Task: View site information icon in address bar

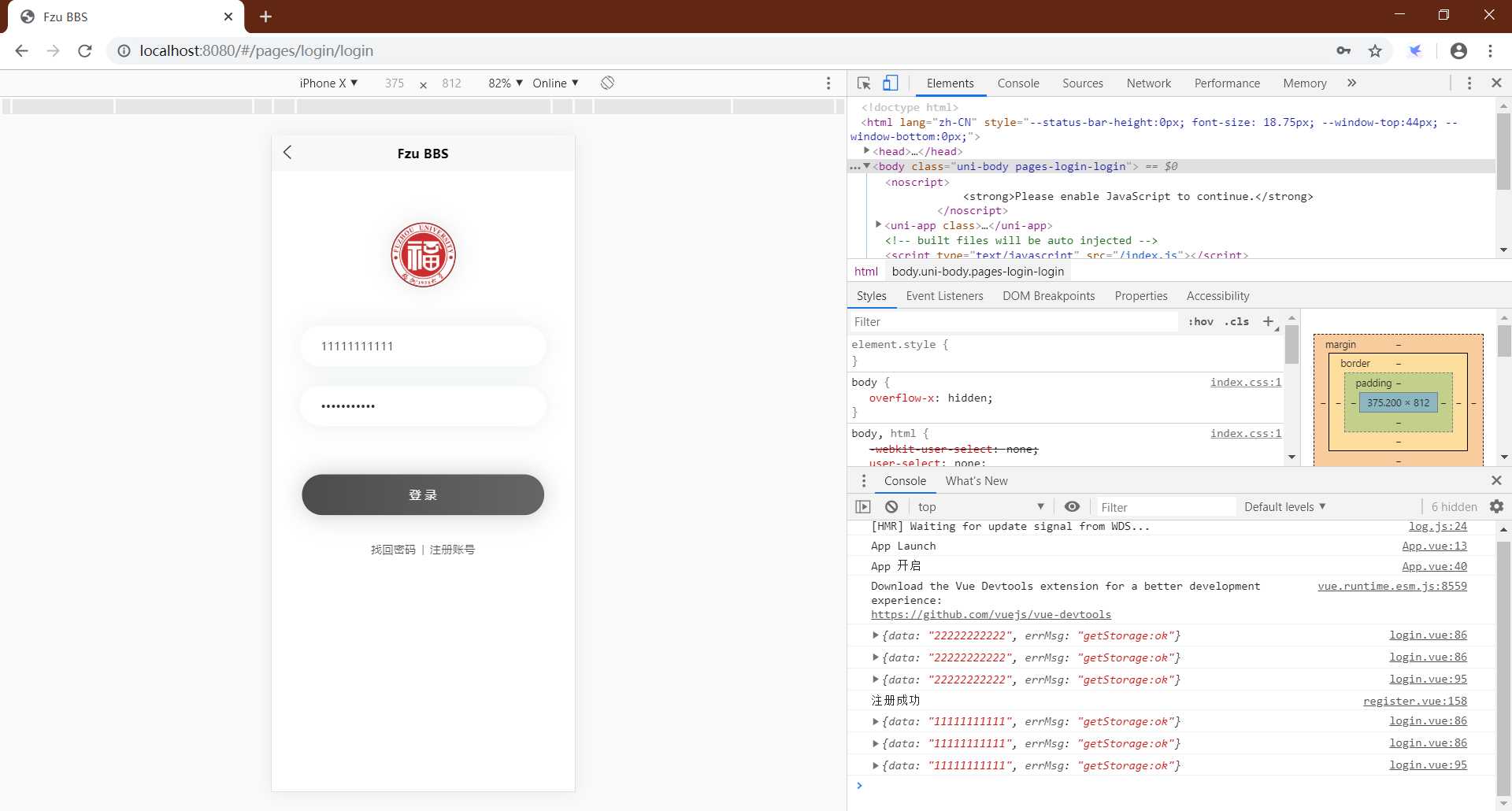Action: [124, 50]
